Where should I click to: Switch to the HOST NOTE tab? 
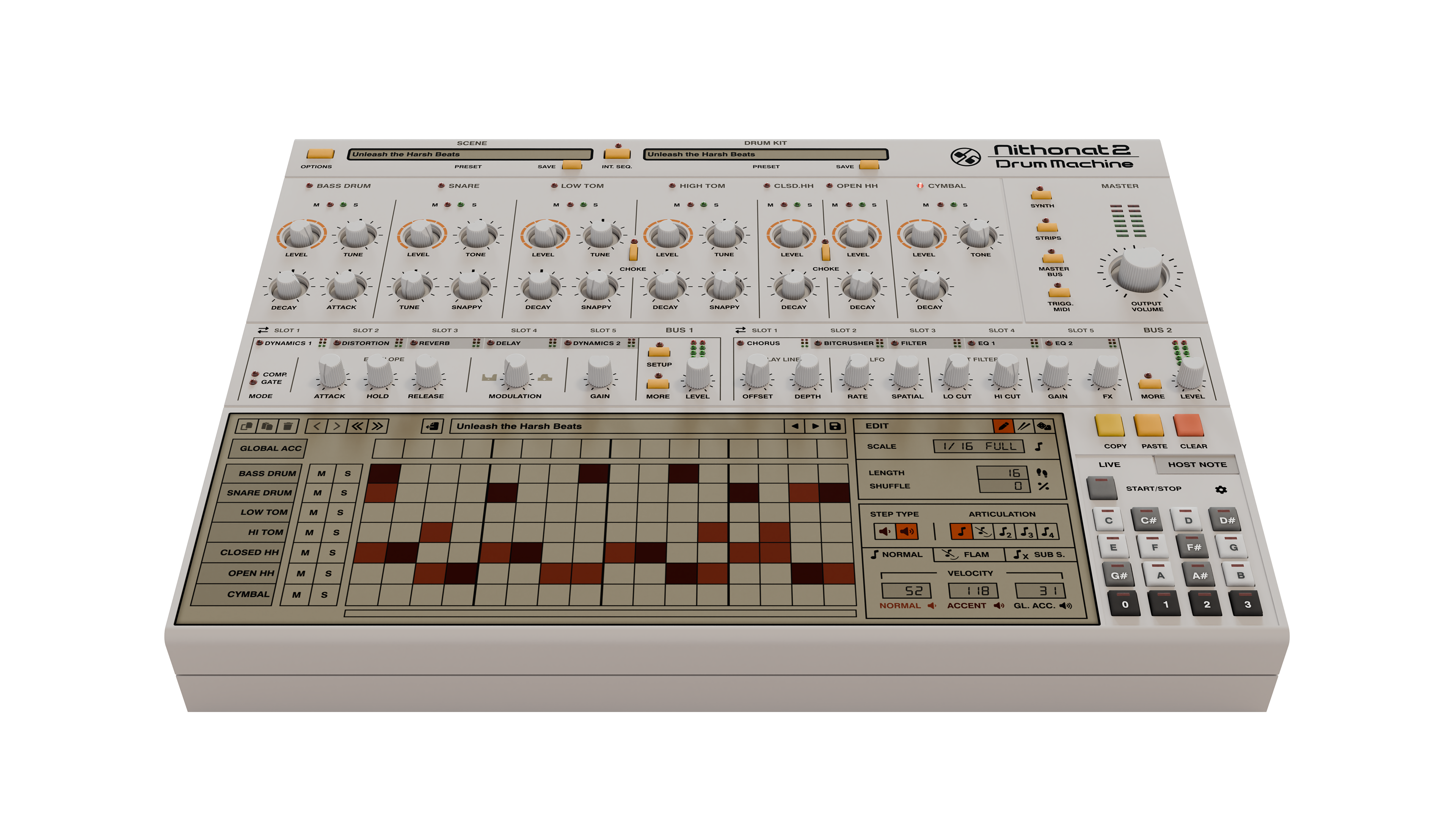point(1197,465)
